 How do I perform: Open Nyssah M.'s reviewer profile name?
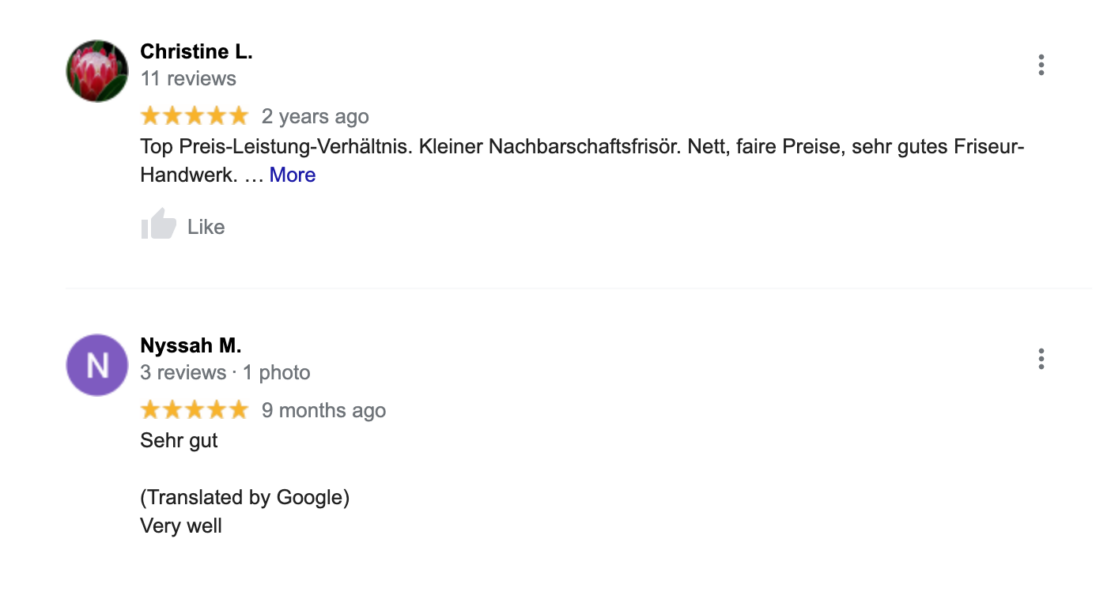tap(191, 346)
